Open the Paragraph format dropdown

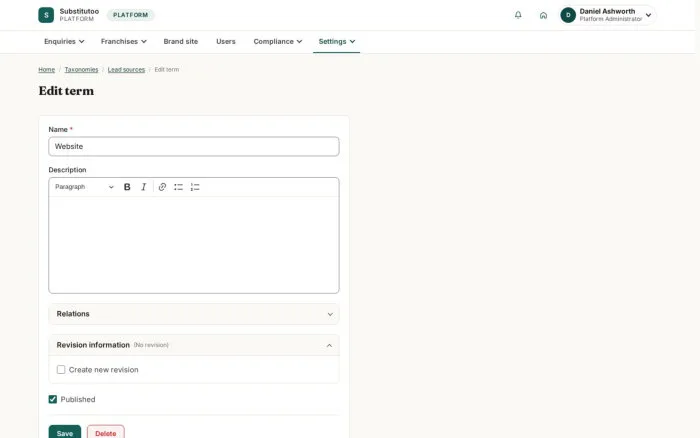click(84, 187)
